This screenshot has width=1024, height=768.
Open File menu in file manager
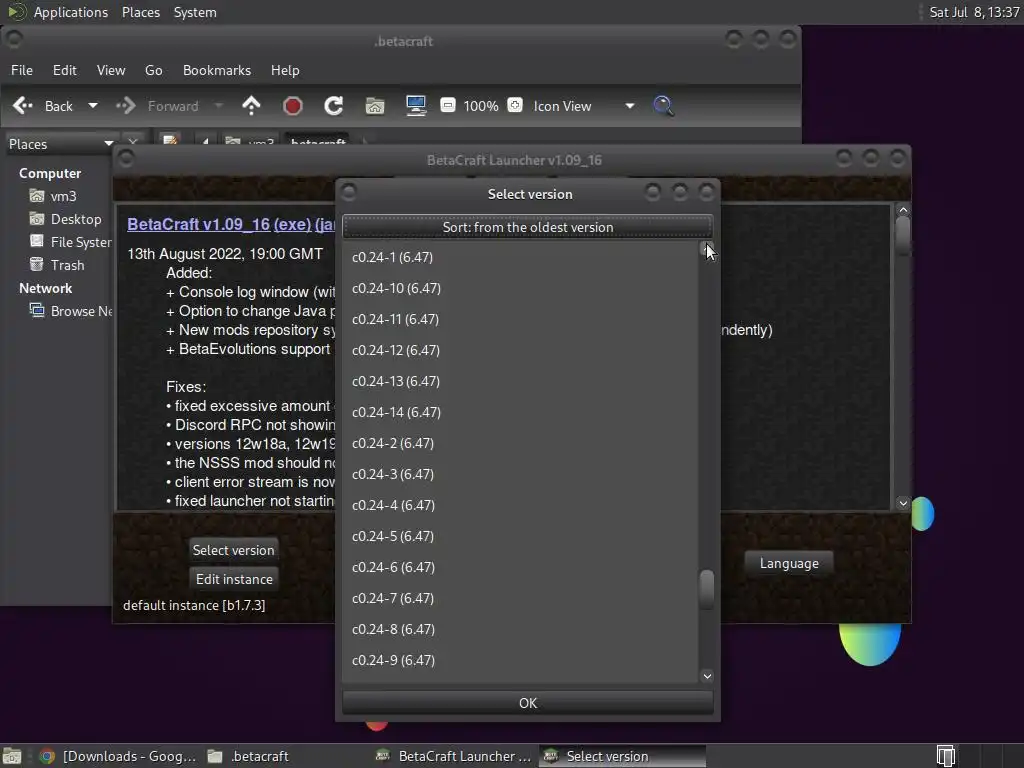pos(22,70)
